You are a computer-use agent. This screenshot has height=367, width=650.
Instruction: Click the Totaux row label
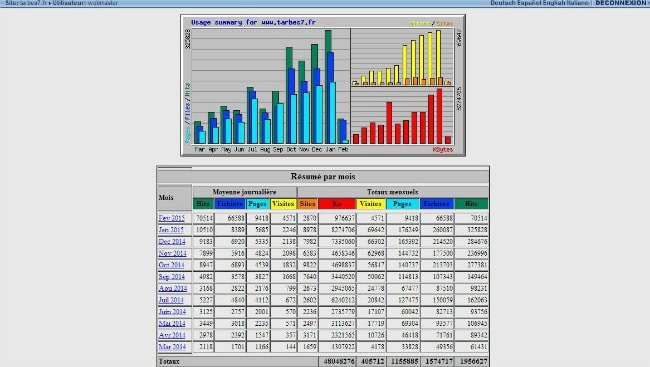pyautogui.click(x=169, y=362)
